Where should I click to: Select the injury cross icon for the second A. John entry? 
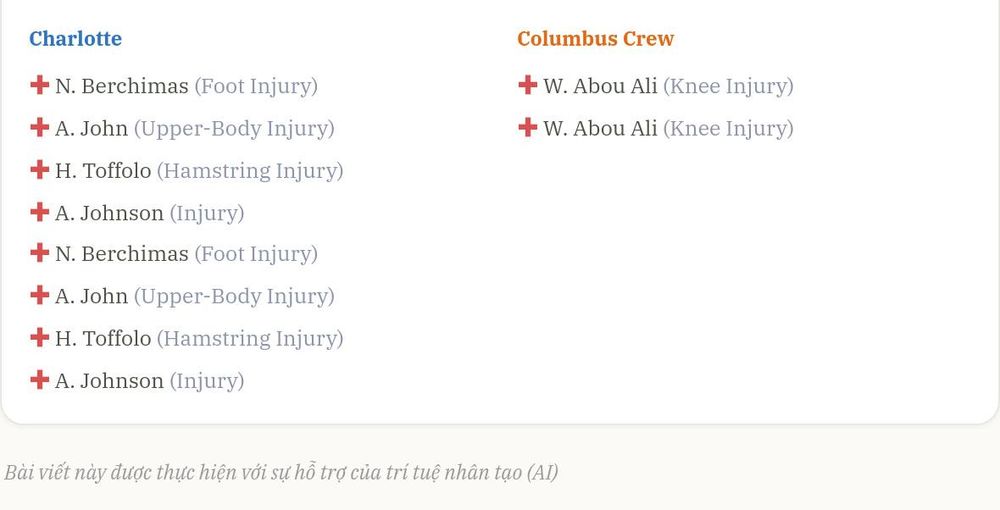(x=40, y=295)
